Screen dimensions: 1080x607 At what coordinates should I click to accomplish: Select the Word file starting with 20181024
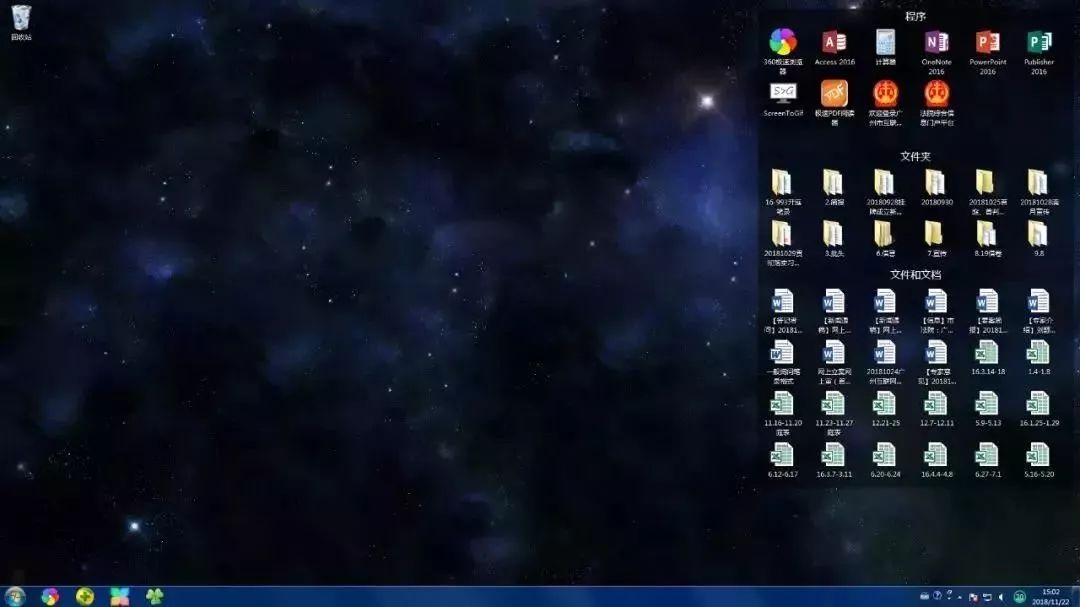pyautogui.click(x=885, y=353)
